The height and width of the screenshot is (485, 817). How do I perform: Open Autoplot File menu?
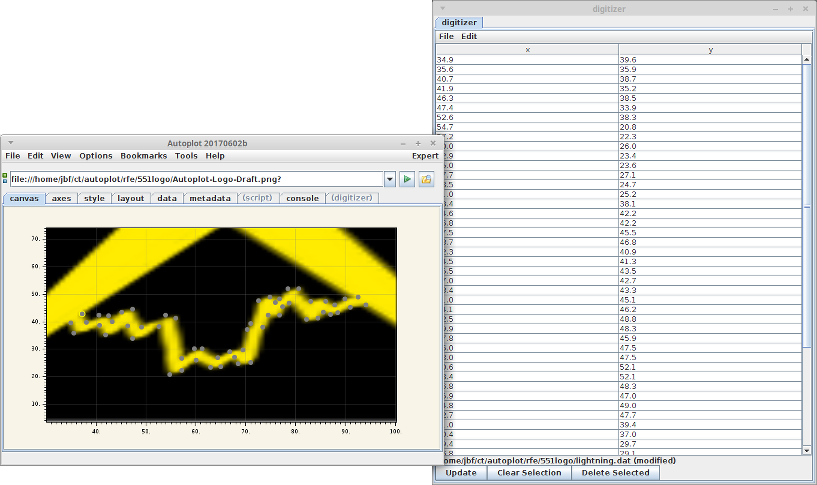pos(13,156)
